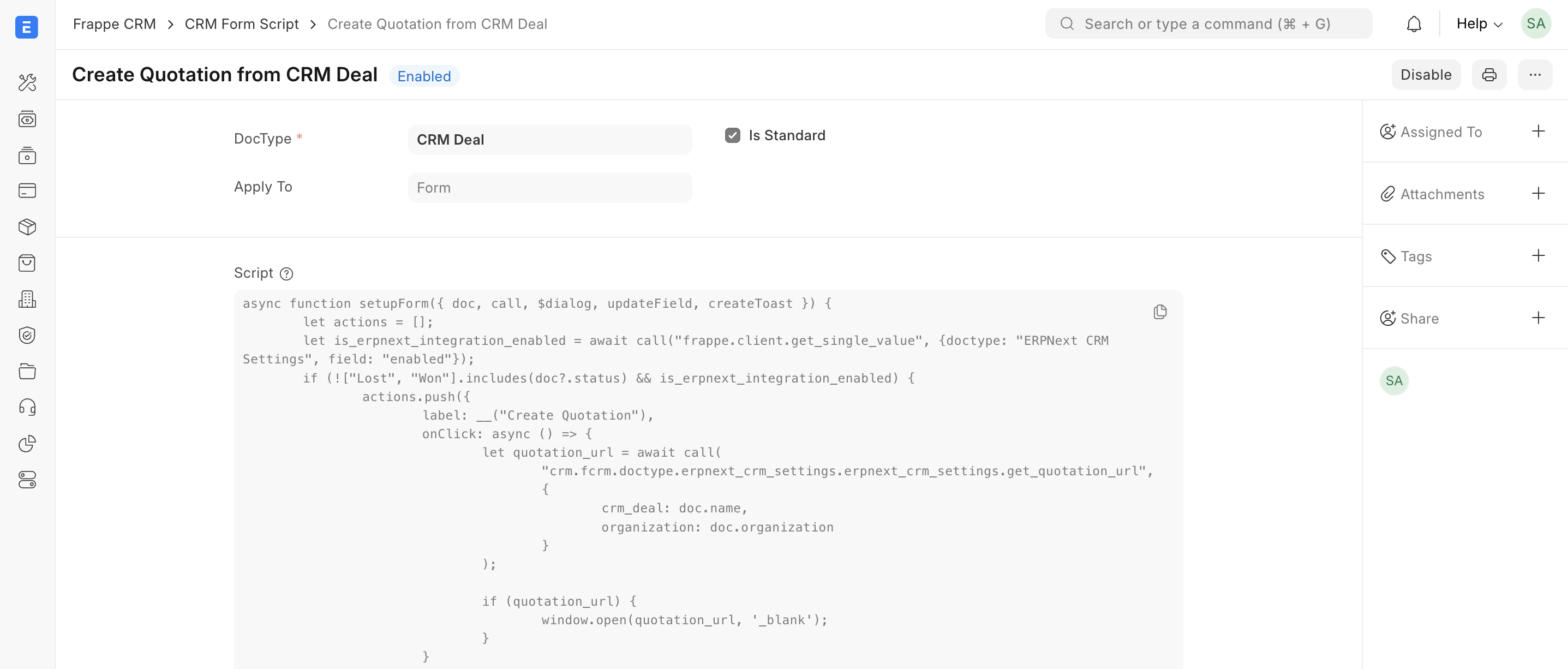
Task: Click the DocType field label
Action: [x=262, y=138]
